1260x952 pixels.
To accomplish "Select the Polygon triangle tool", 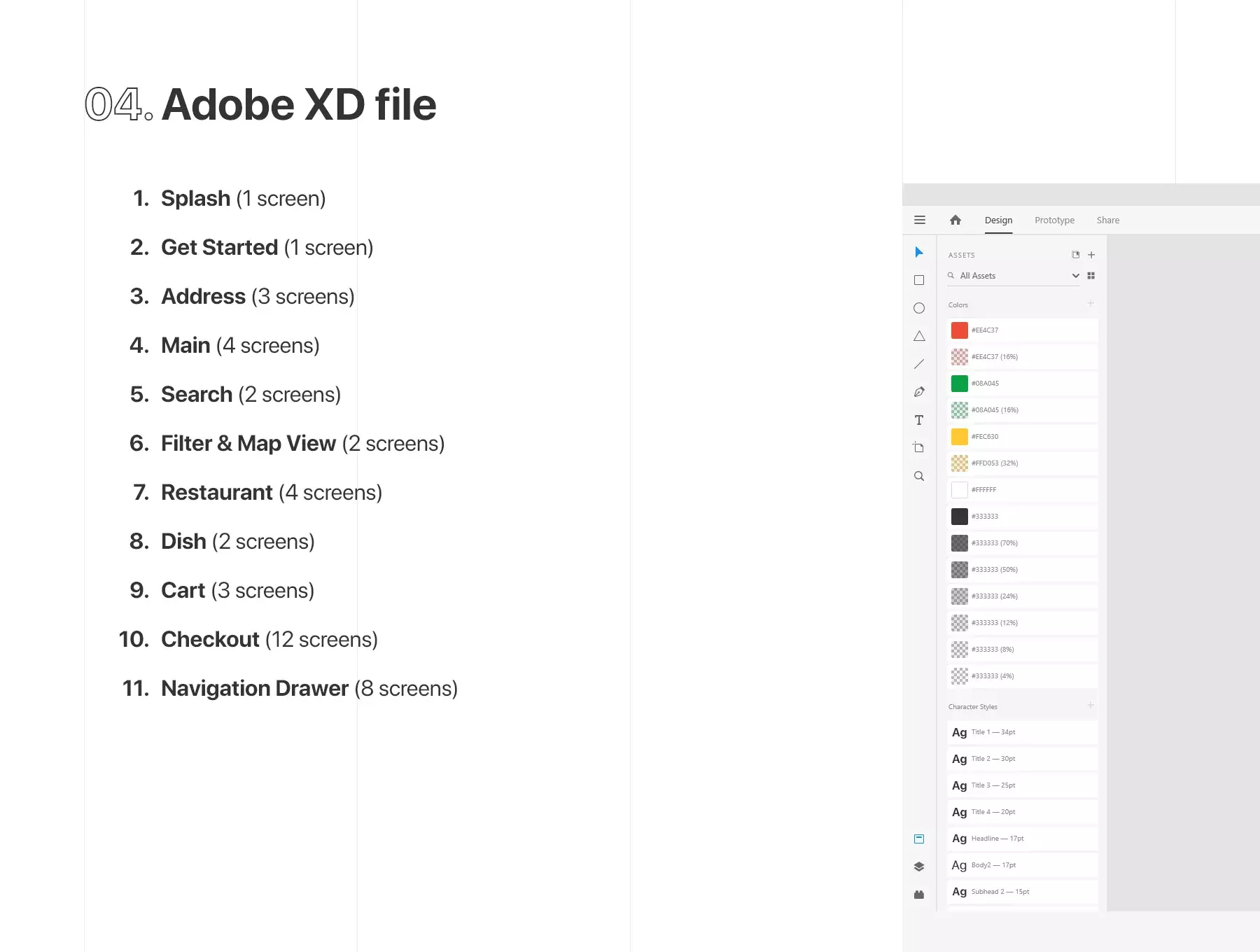I will (919, 336).
